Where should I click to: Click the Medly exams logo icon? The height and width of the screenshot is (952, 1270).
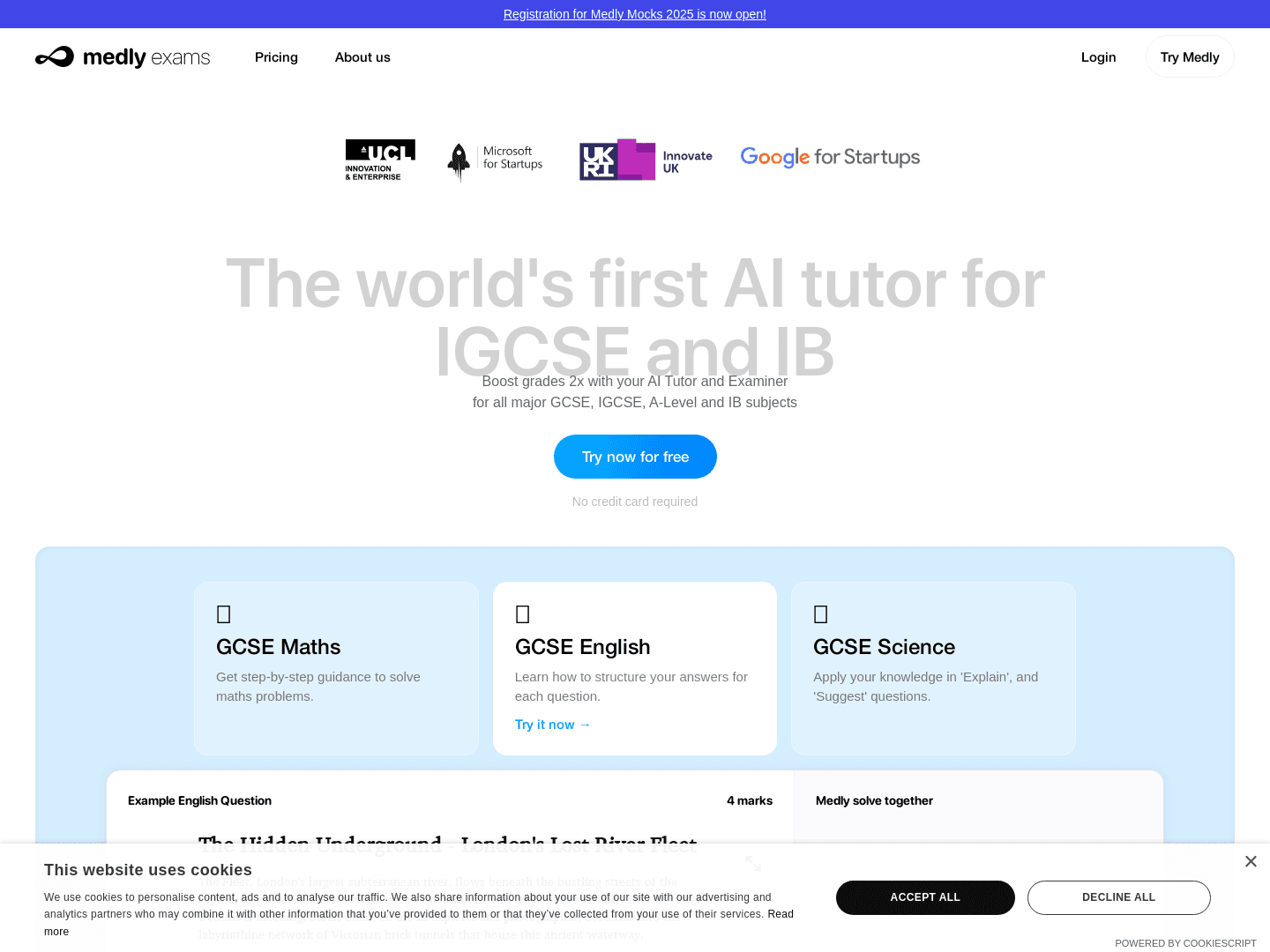[x=54, y=56]
